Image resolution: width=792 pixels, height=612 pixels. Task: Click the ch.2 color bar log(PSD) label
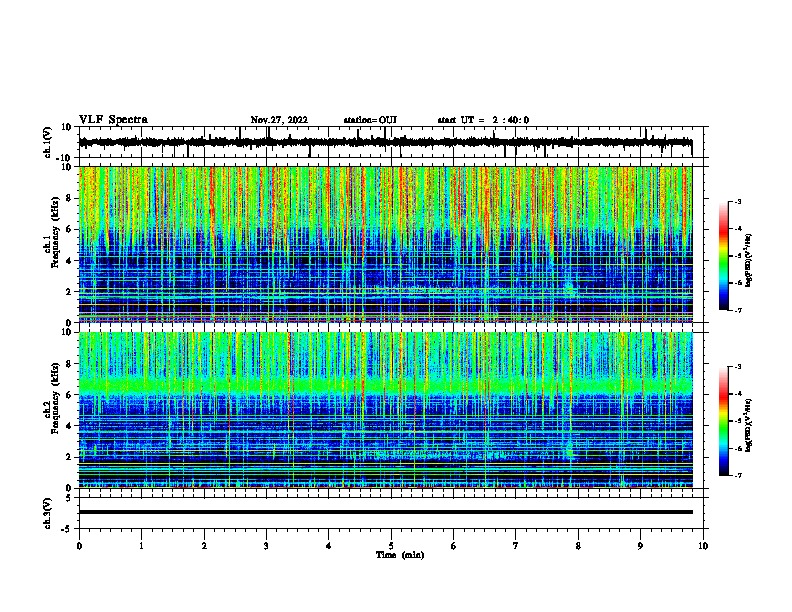coord(749,426)
